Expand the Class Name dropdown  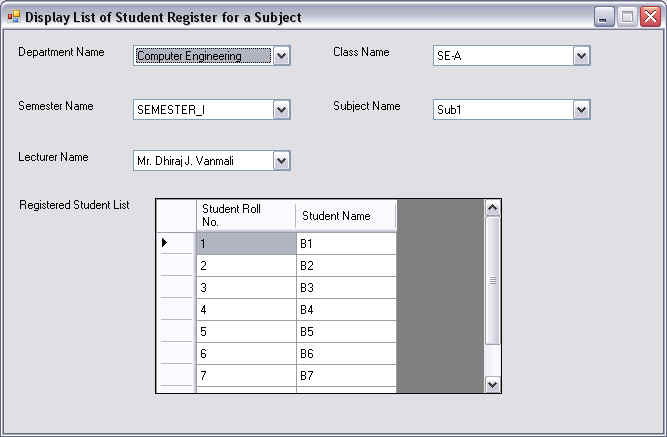582,56
